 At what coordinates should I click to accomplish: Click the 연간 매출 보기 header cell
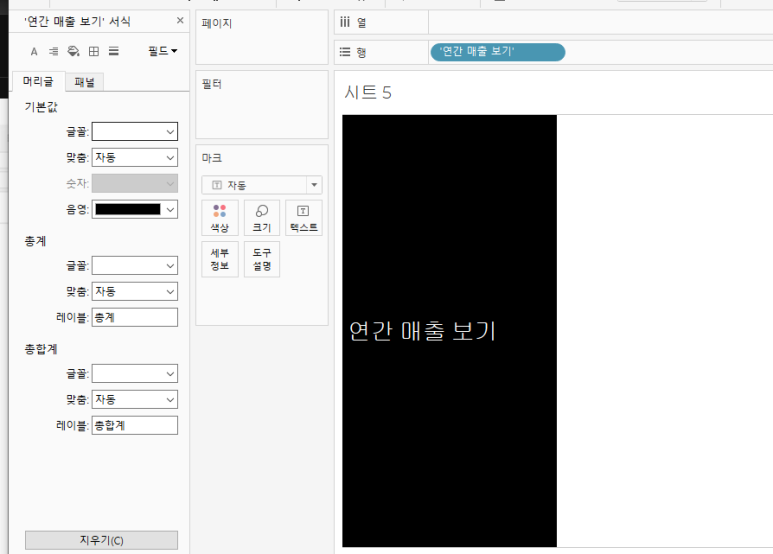450,331
